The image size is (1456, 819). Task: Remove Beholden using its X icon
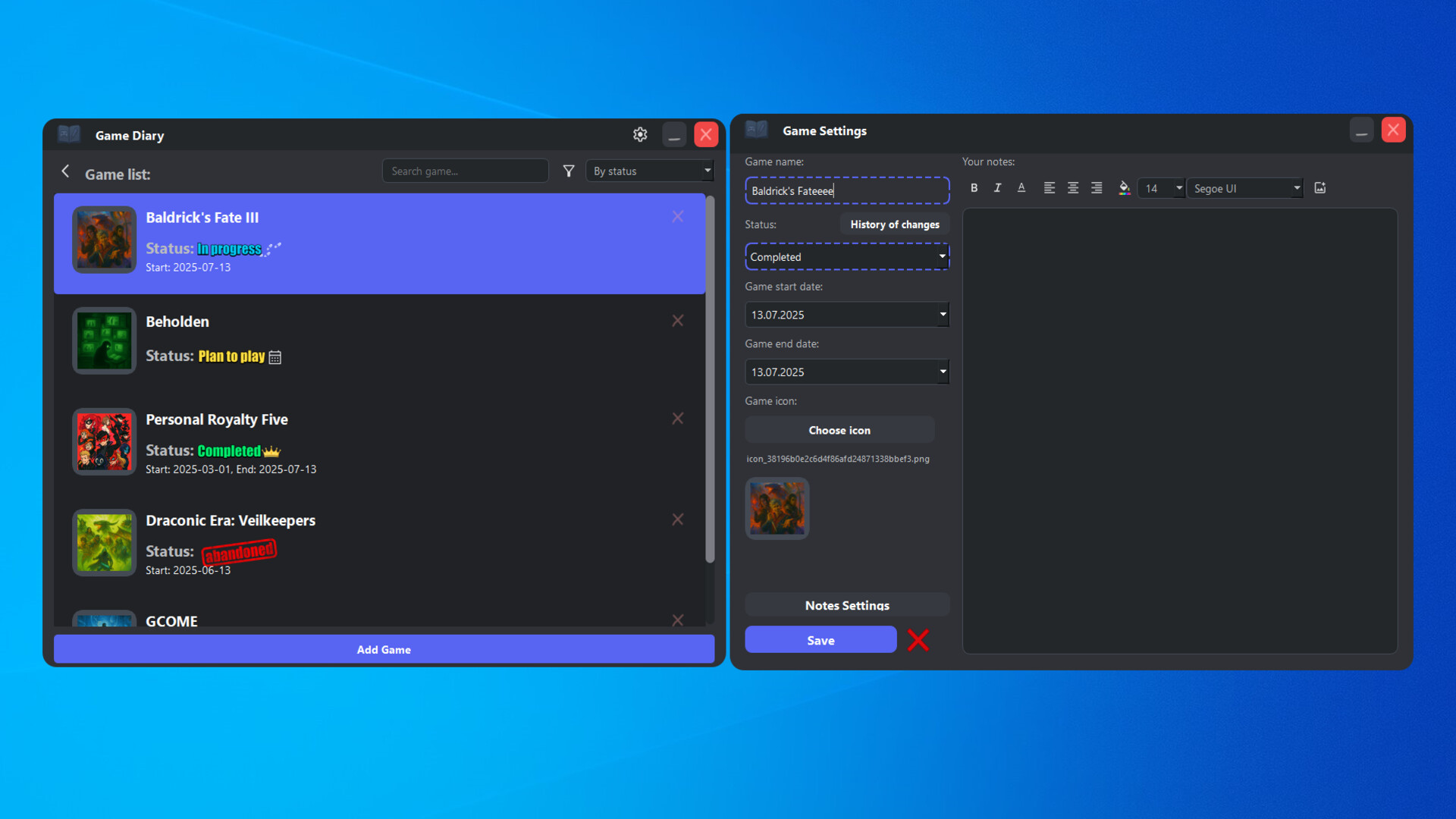(677, 320)
